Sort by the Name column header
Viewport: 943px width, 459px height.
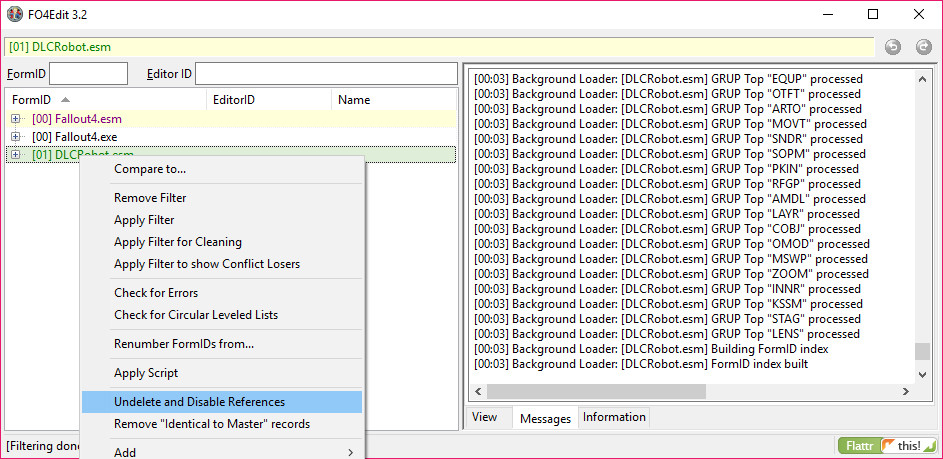(394, 100)
